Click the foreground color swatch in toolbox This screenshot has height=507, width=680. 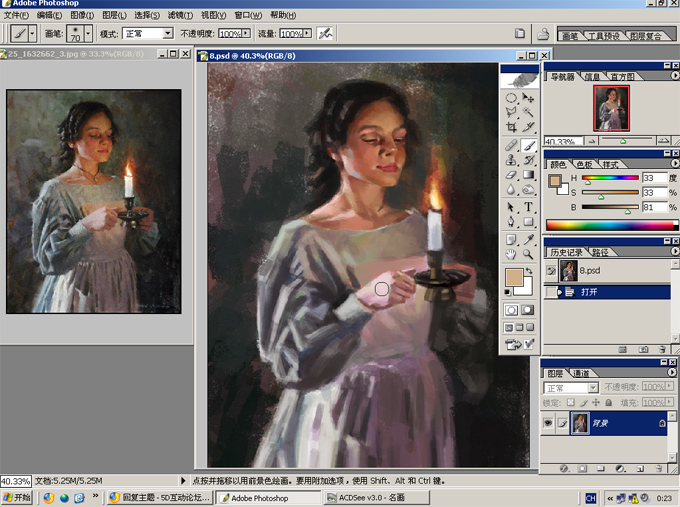(514, 277)
